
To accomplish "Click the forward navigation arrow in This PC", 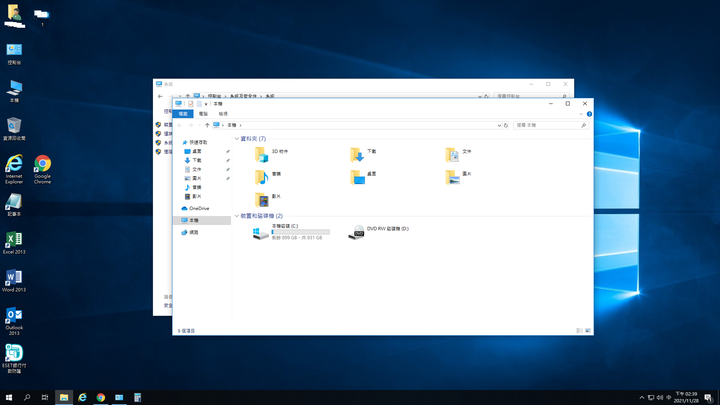I will click(191, 125).
